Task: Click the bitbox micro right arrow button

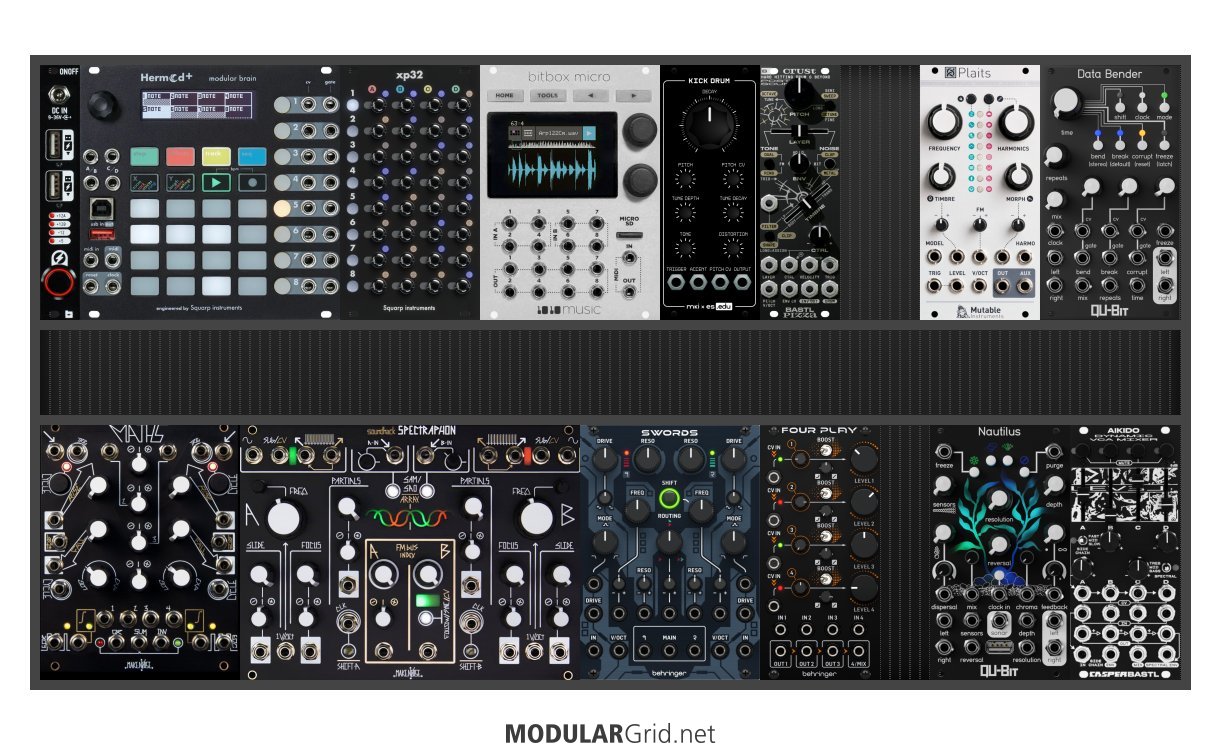Action: pos(633,95)
